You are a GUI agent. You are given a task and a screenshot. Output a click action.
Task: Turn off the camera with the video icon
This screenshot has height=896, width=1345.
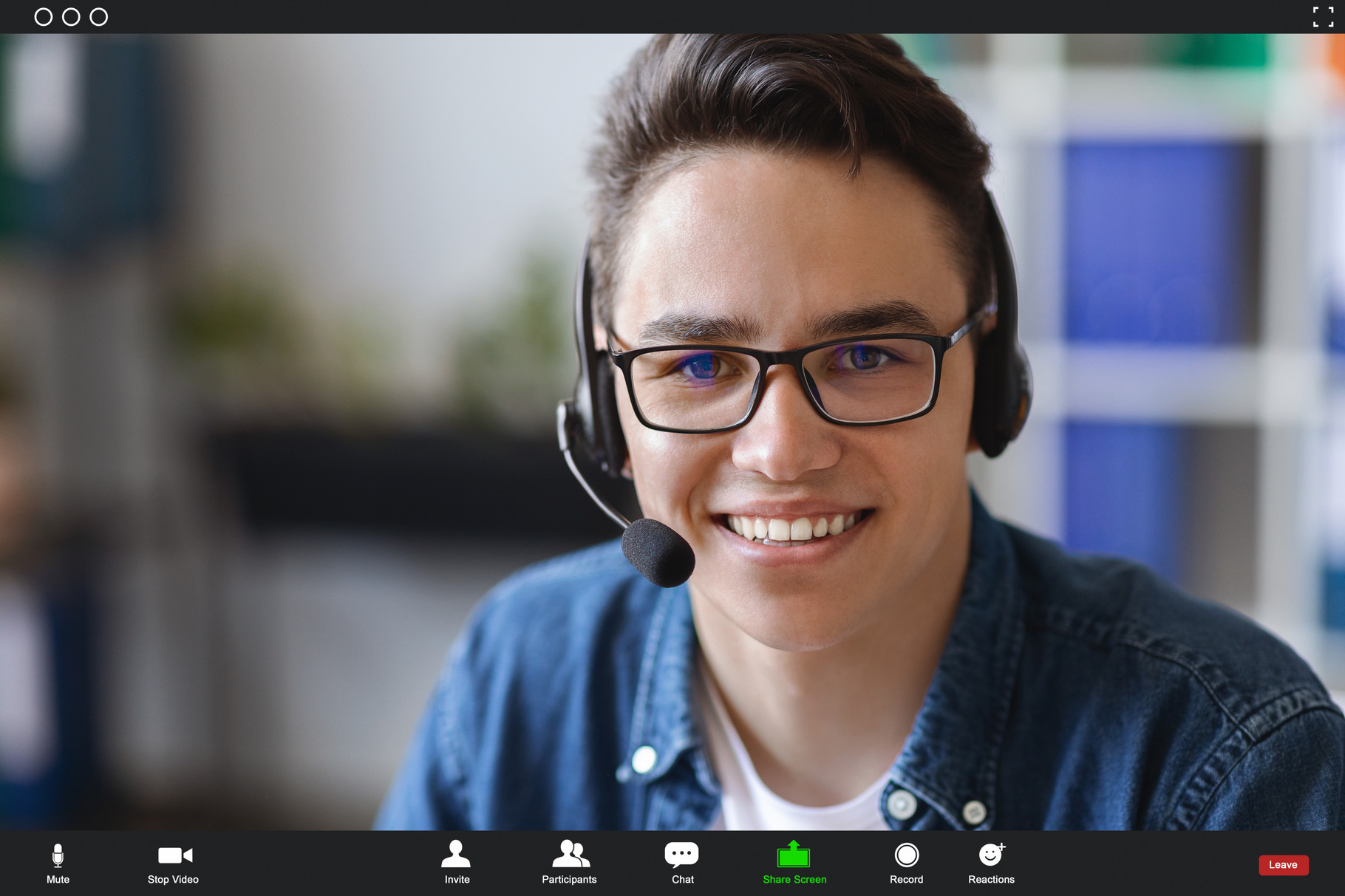pyautogui.click(x=174, y=855)
